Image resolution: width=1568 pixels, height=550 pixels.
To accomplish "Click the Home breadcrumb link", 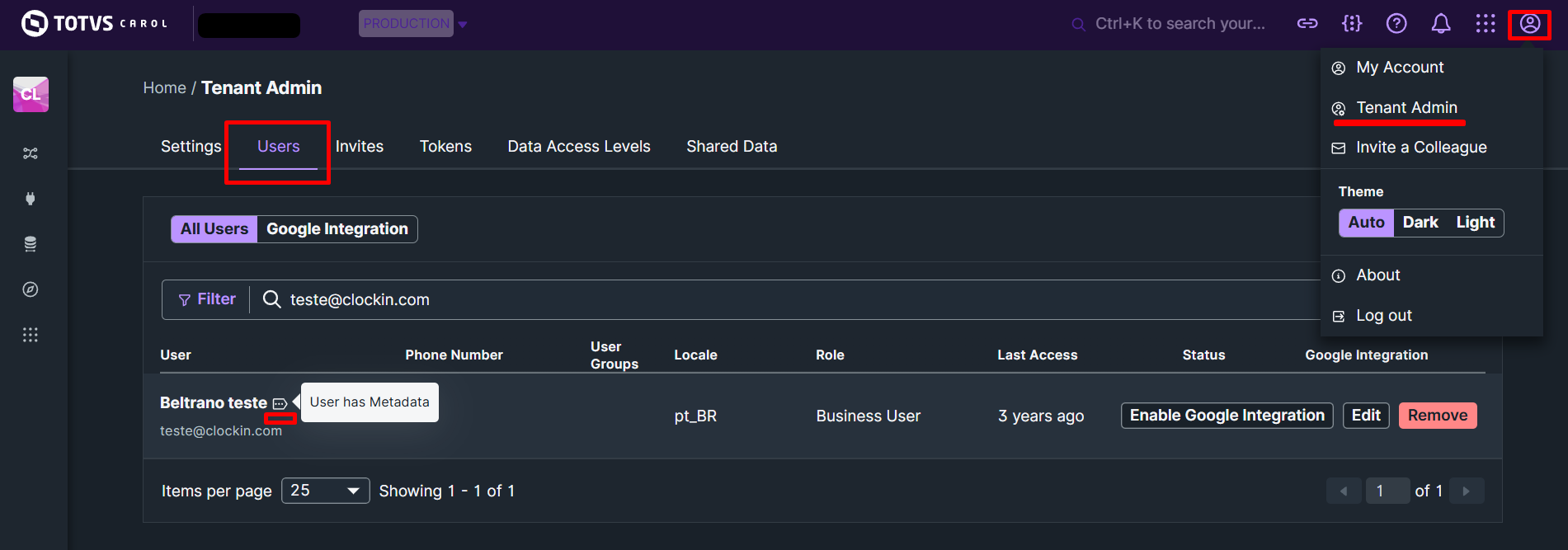I will [164, 87].
